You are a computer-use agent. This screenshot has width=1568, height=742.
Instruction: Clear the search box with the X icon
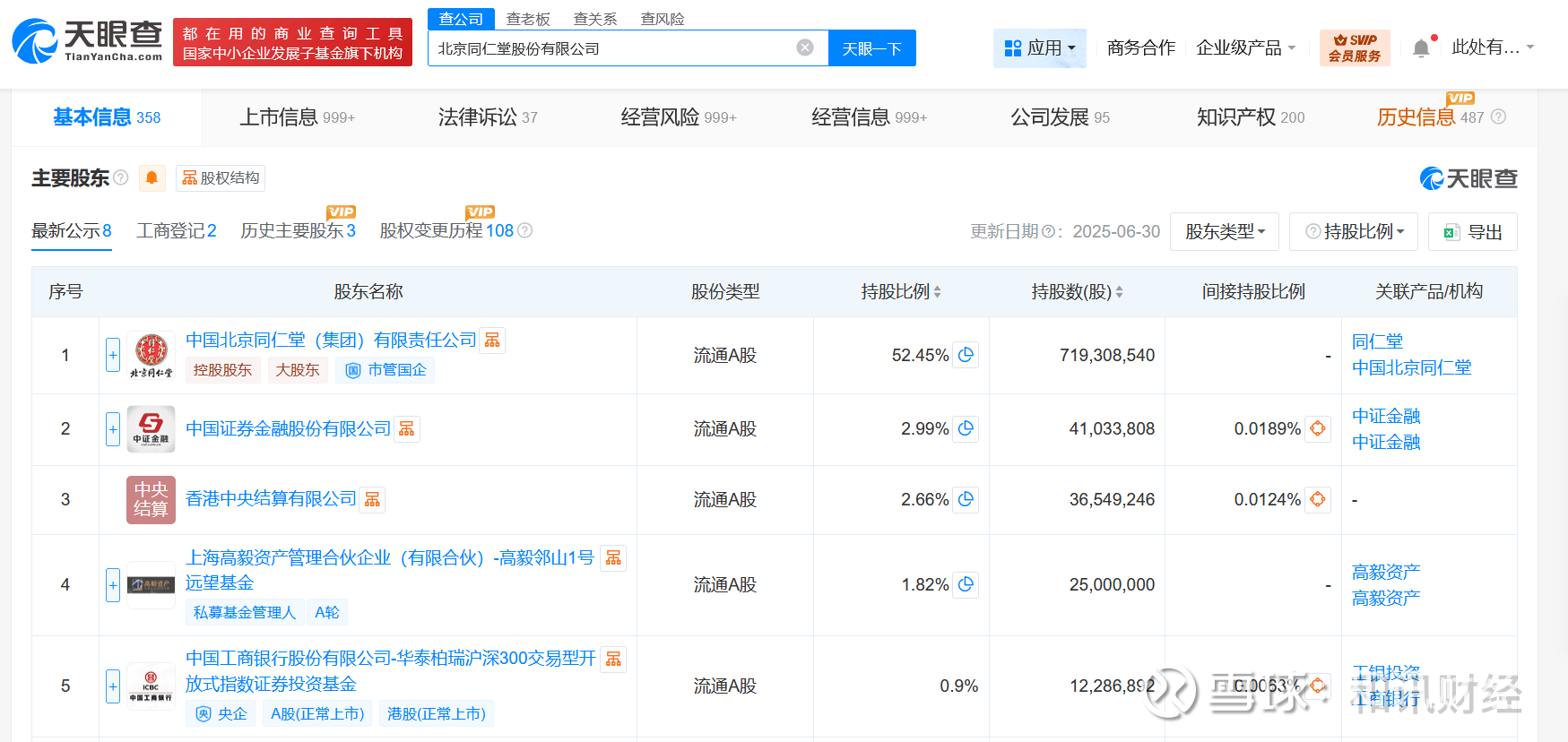tap(805, 47)
